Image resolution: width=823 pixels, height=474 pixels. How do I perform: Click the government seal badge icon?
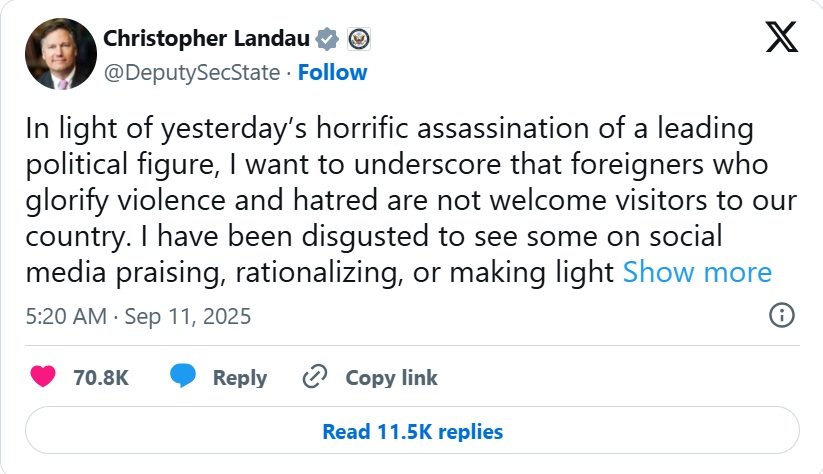coord(358,40)
